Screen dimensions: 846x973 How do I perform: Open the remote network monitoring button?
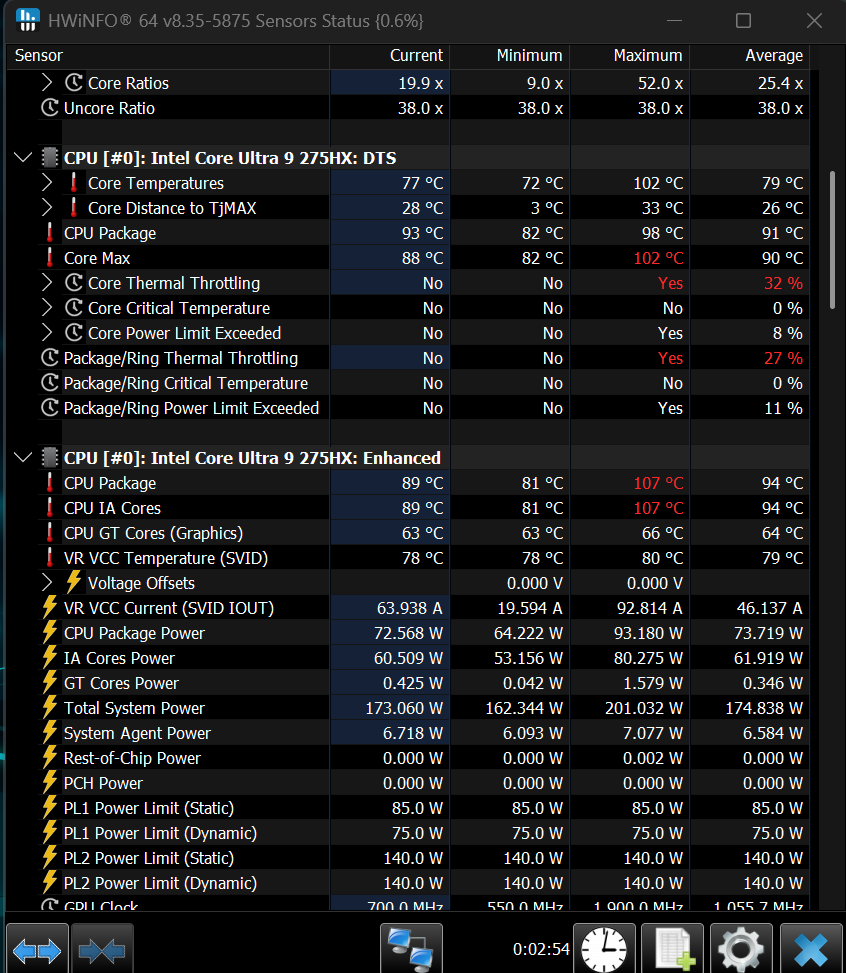pyautogui.click(x=411, y=949)
